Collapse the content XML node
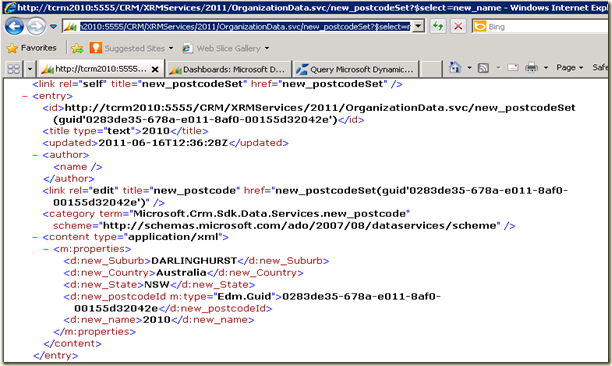 (35, 237)
